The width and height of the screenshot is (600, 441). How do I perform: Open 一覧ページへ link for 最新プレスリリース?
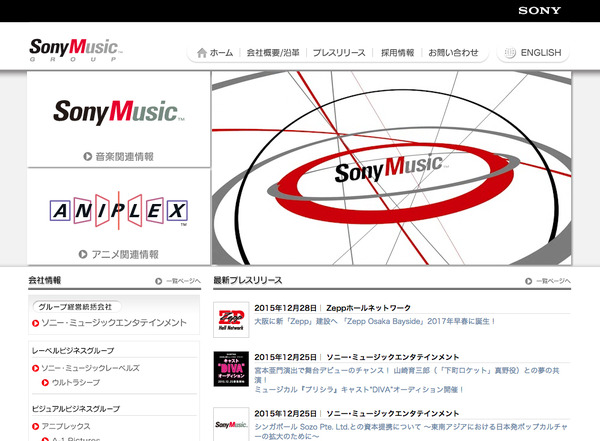(553, 281)
